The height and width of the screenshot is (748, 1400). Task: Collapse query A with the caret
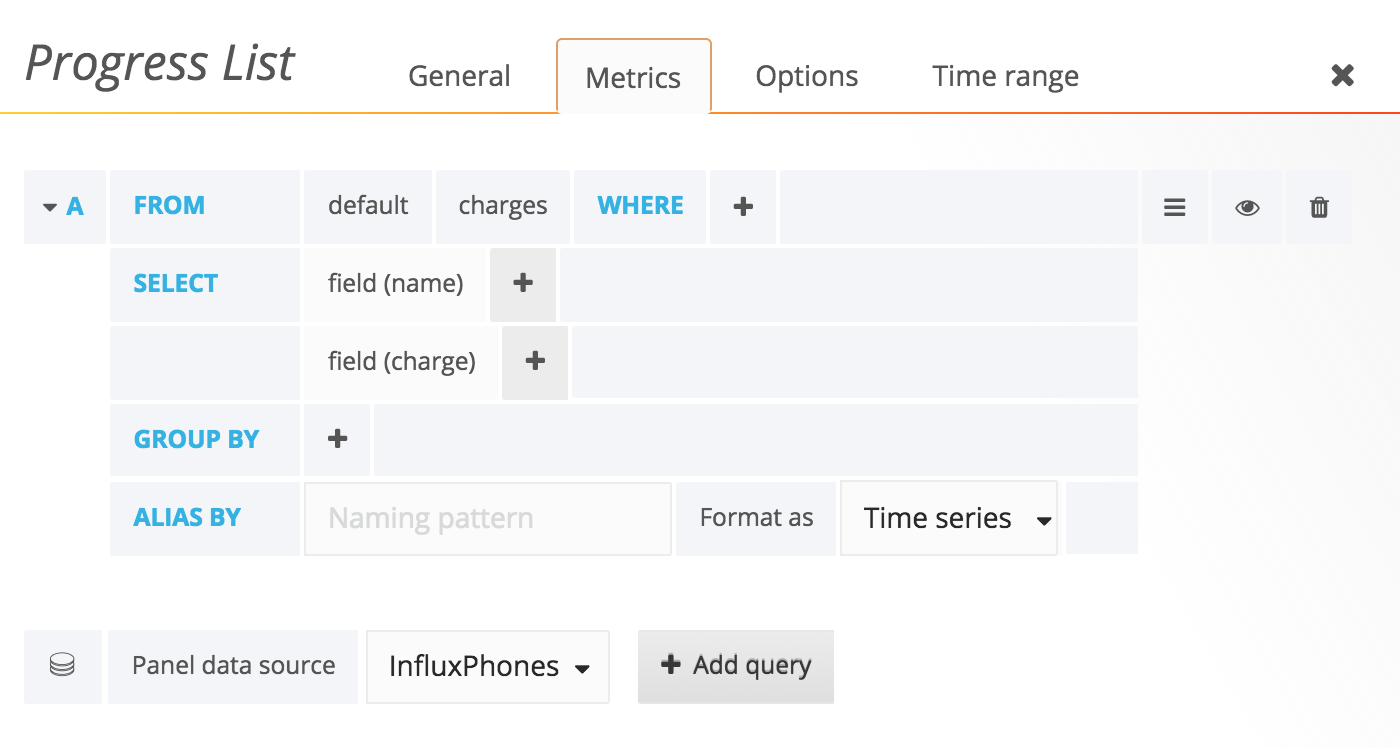[x=50, y=207]
